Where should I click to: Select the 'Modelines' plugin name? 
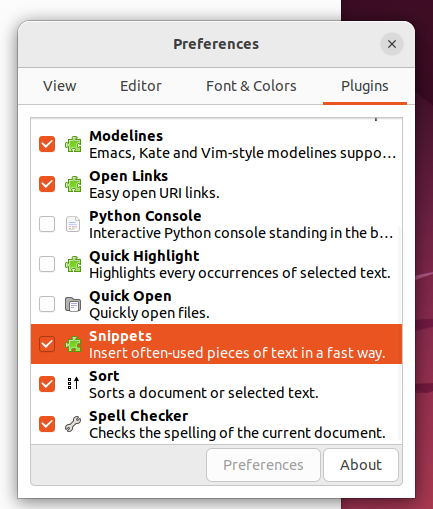pyautogui.click(x=126, y=136)
